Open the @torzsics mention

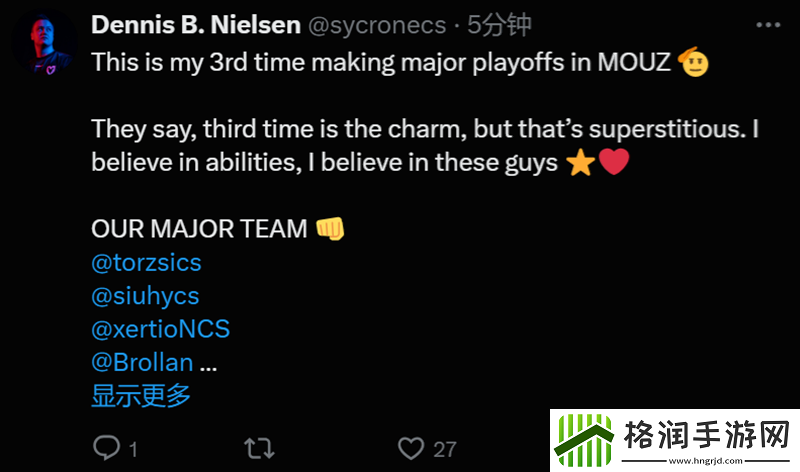146,263
